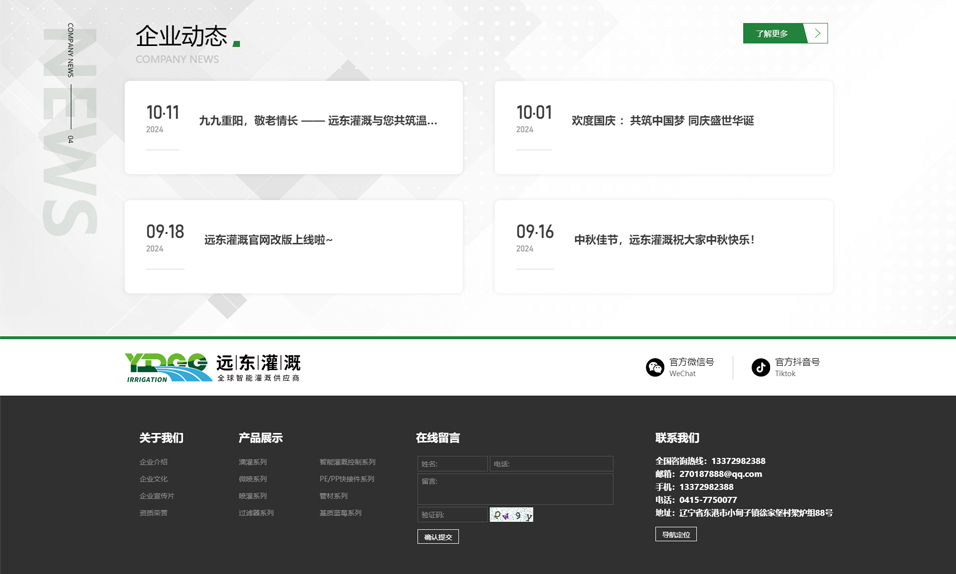Click the 了解更多 button
956x574 pixels.
tap(772, 34)
